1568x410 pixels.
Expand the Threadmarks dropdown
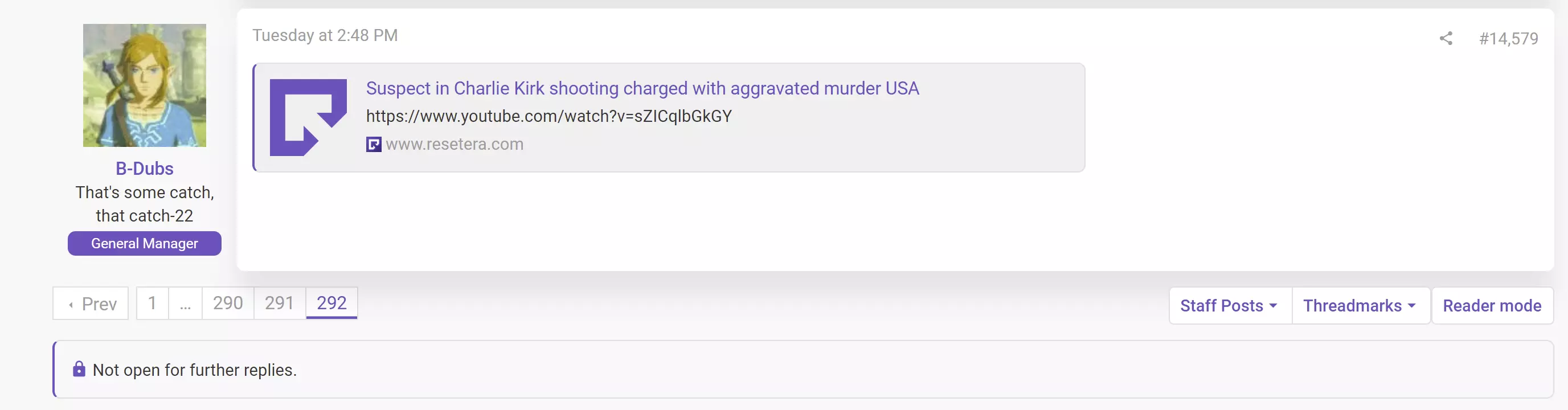1360,305
